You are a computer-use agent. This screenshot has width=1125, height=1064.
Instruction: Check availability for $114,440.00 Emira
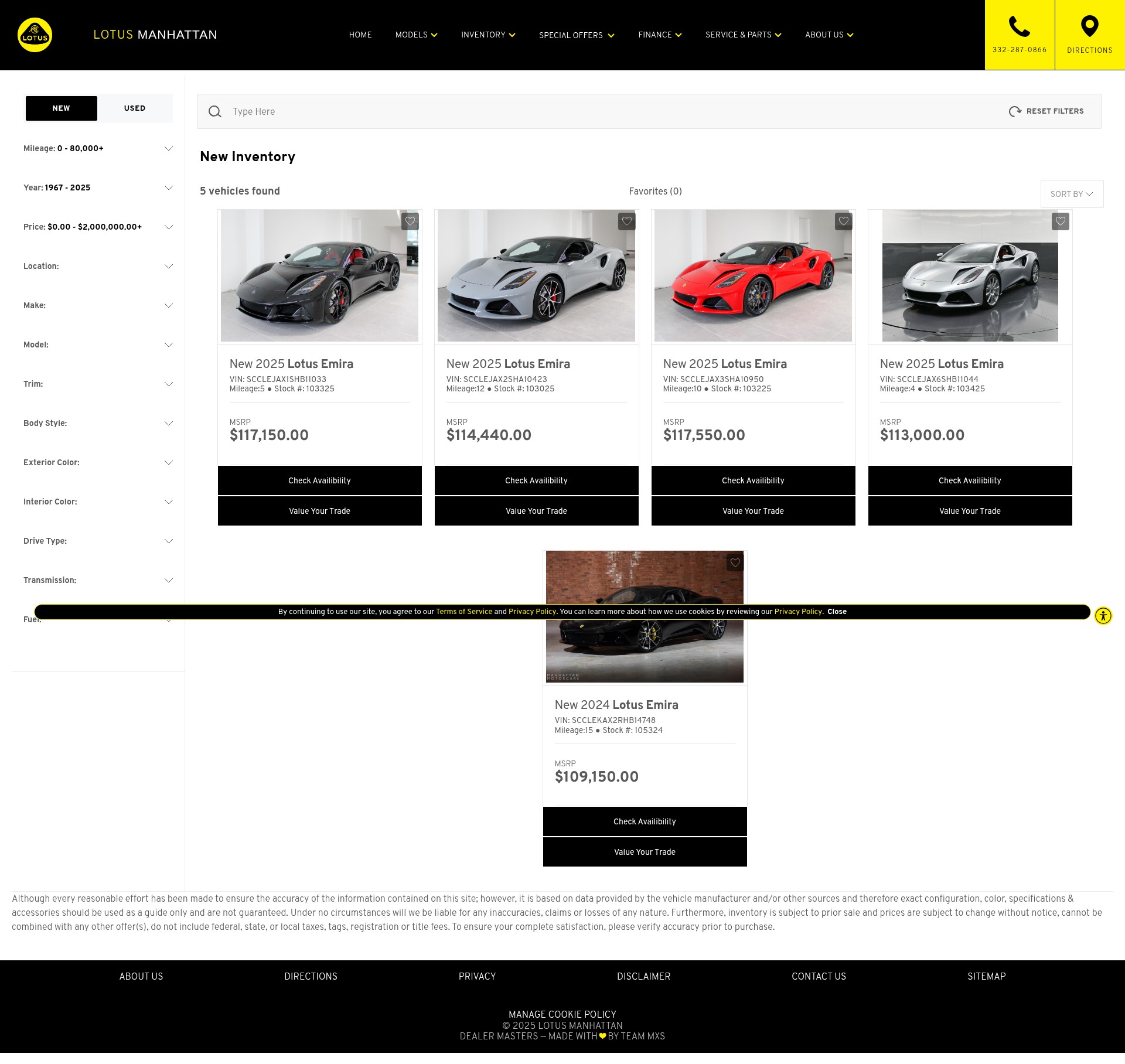tap(537, 480)
